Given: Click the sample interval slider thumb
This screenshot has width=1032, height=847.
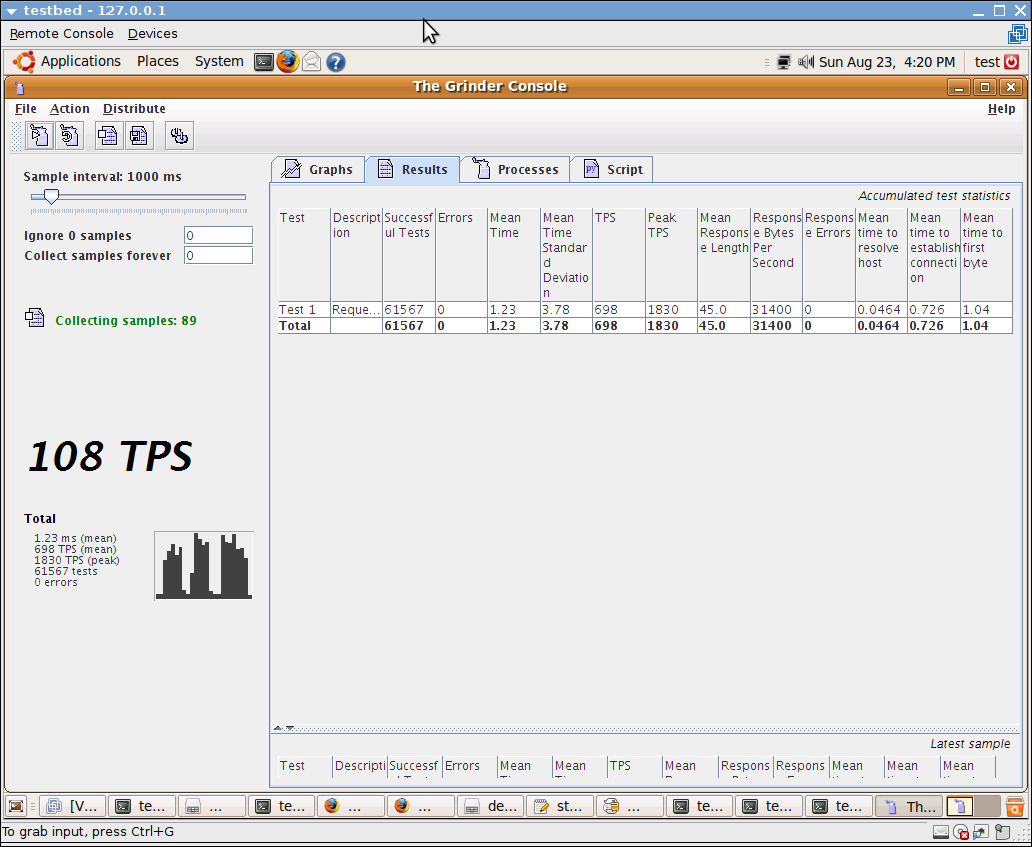Looking at the screenshot, I should [x=51, y=197].
